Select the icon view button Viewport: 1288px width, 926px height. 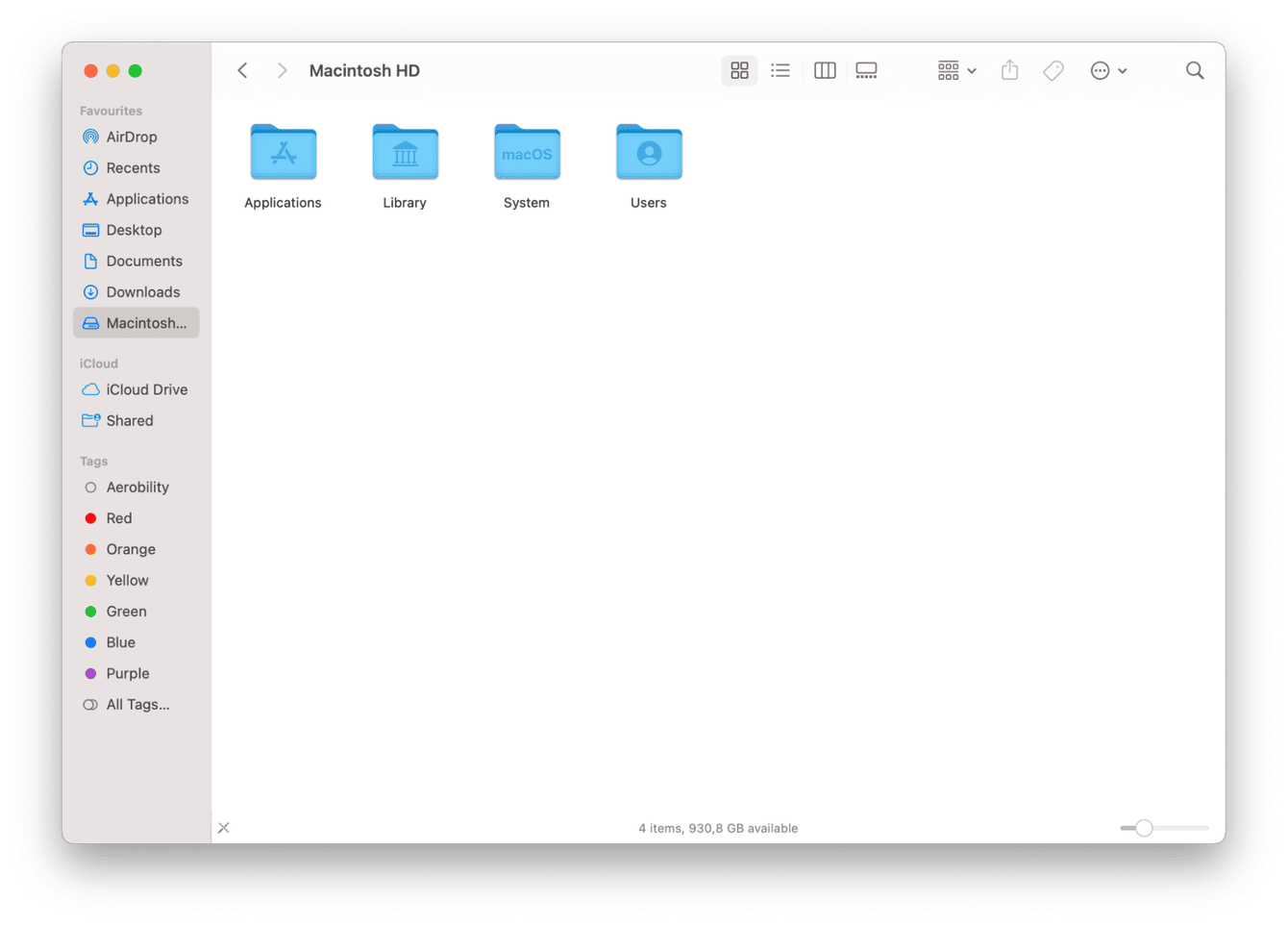pyautogui.click(x=739, y=70)
